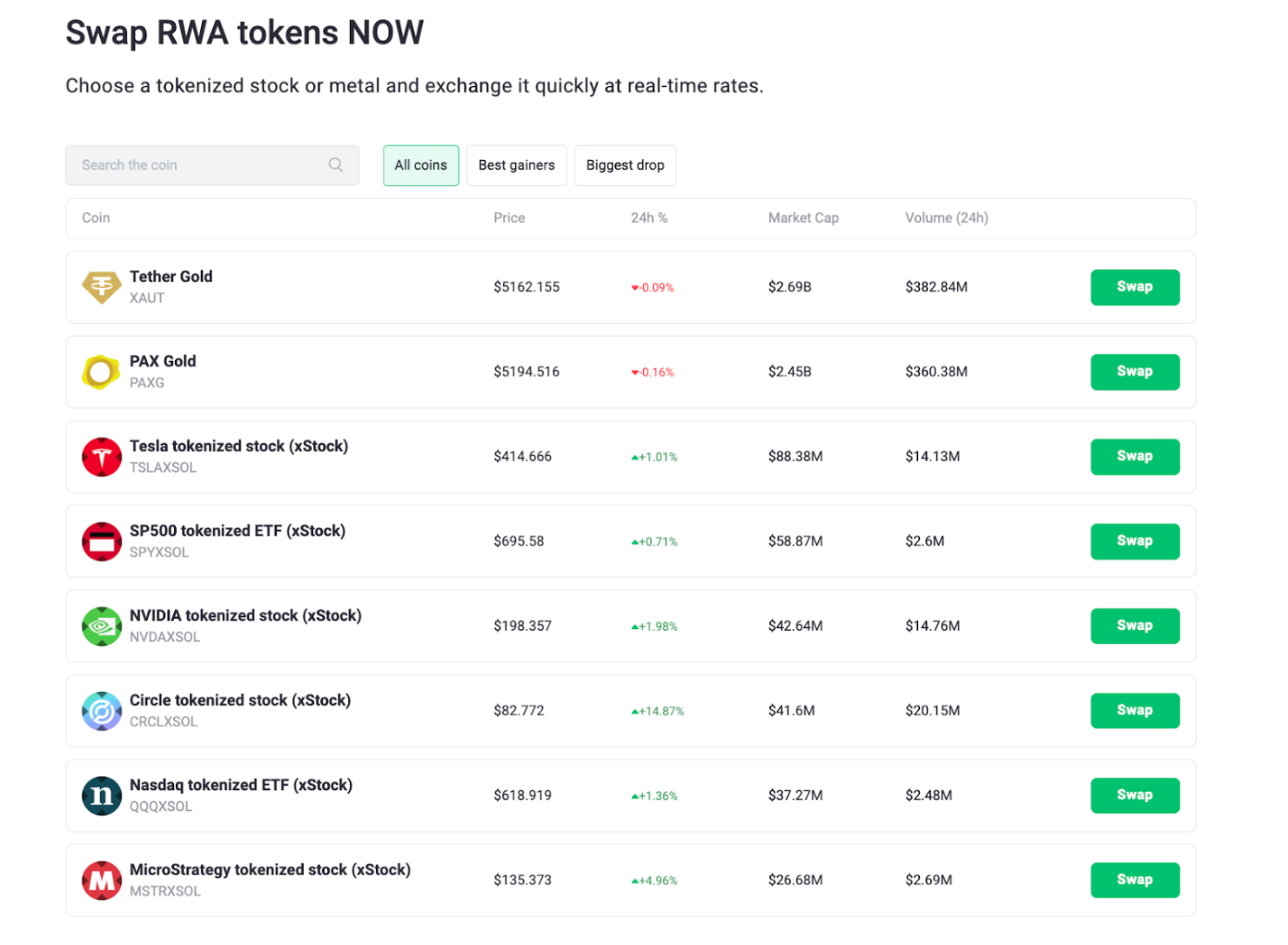This screenshot has width=1288, height=945.
Task: Click the Tesla tokenized stock logo
Action: tap(101, 457)
